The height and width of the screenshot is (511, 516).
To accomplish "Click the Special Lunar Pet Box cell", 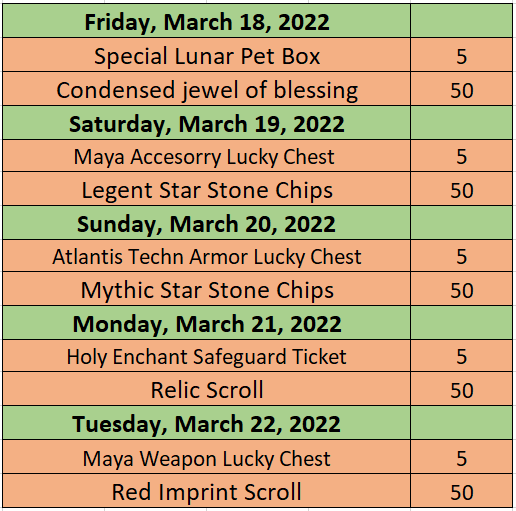I will click(x=207, y=55).
